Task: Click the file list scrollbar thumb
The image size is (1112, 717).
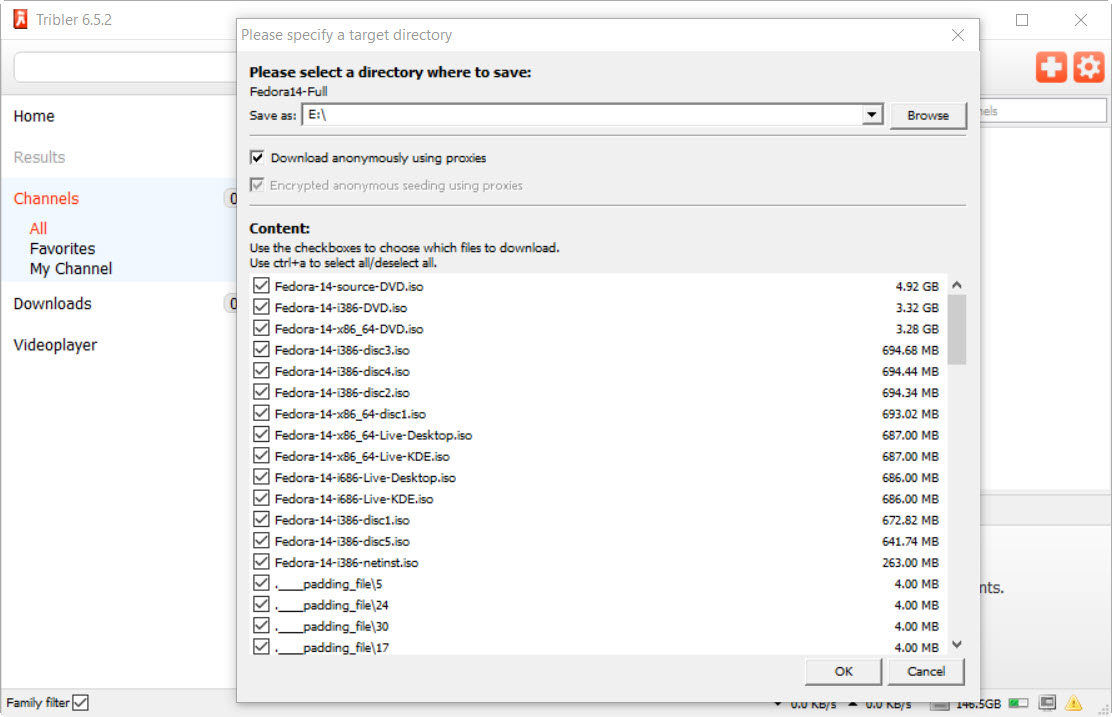Action: 957,329
